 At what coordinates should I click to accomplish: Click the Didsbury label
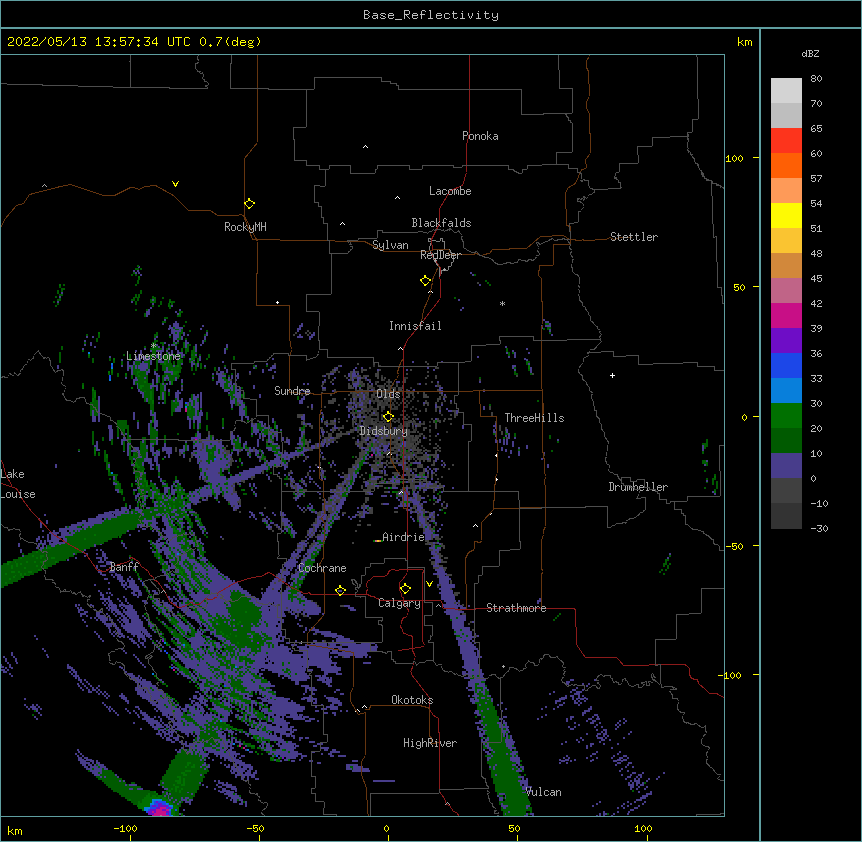tap(383, 431)
